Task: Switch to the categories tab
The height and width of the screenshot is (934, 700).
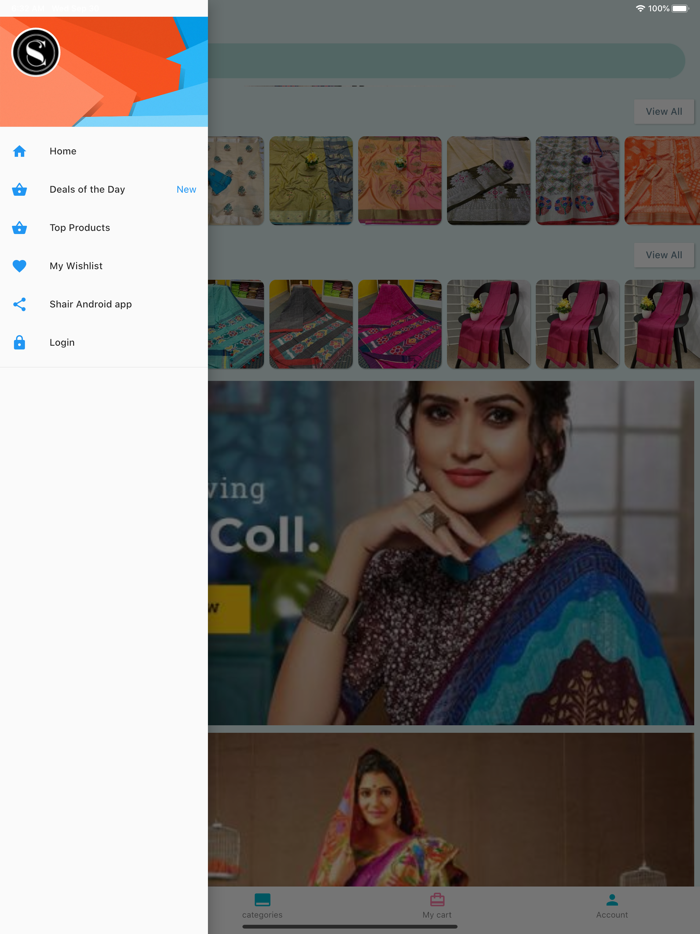Action: point(262,905)
